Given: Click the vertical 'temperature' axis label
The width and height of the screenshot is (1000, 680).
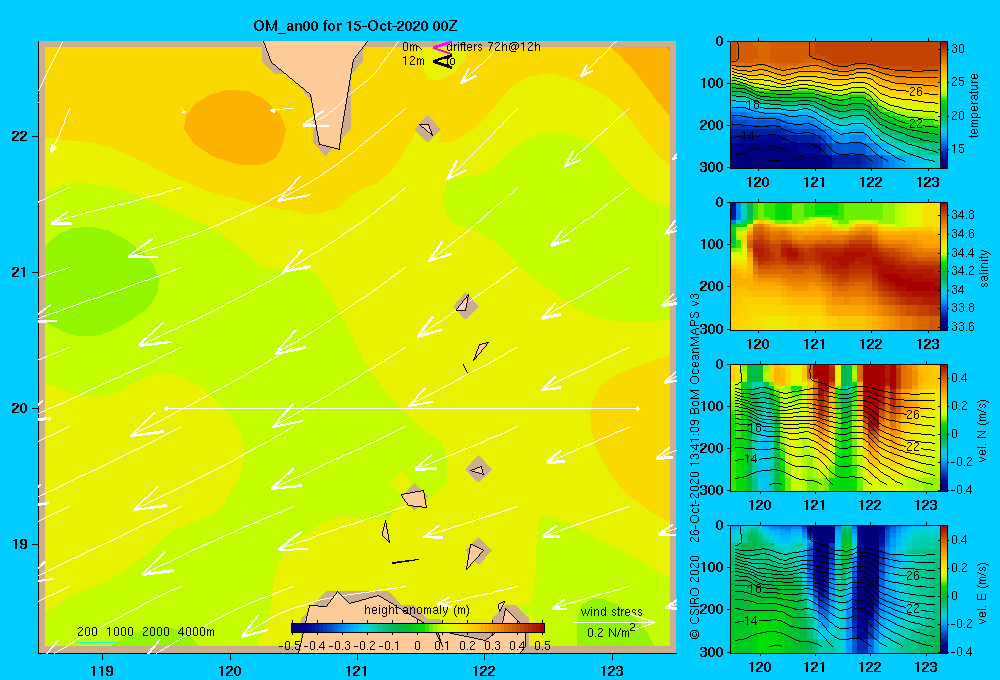Looking at the screenshot, I should pos(974,105).
